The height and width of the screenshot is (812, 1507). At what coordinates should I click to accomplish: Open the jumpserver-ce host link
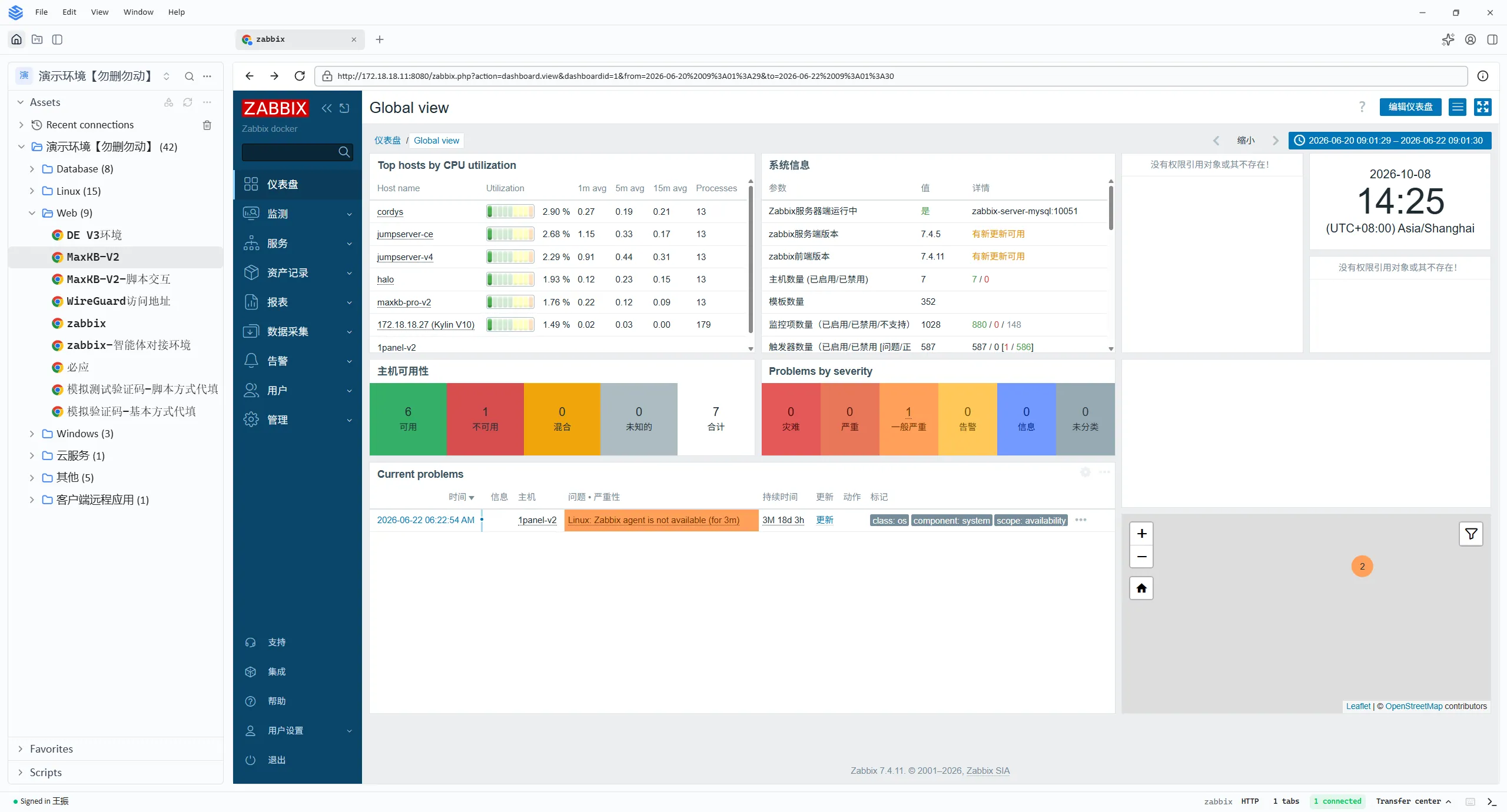tap(405, 234)
